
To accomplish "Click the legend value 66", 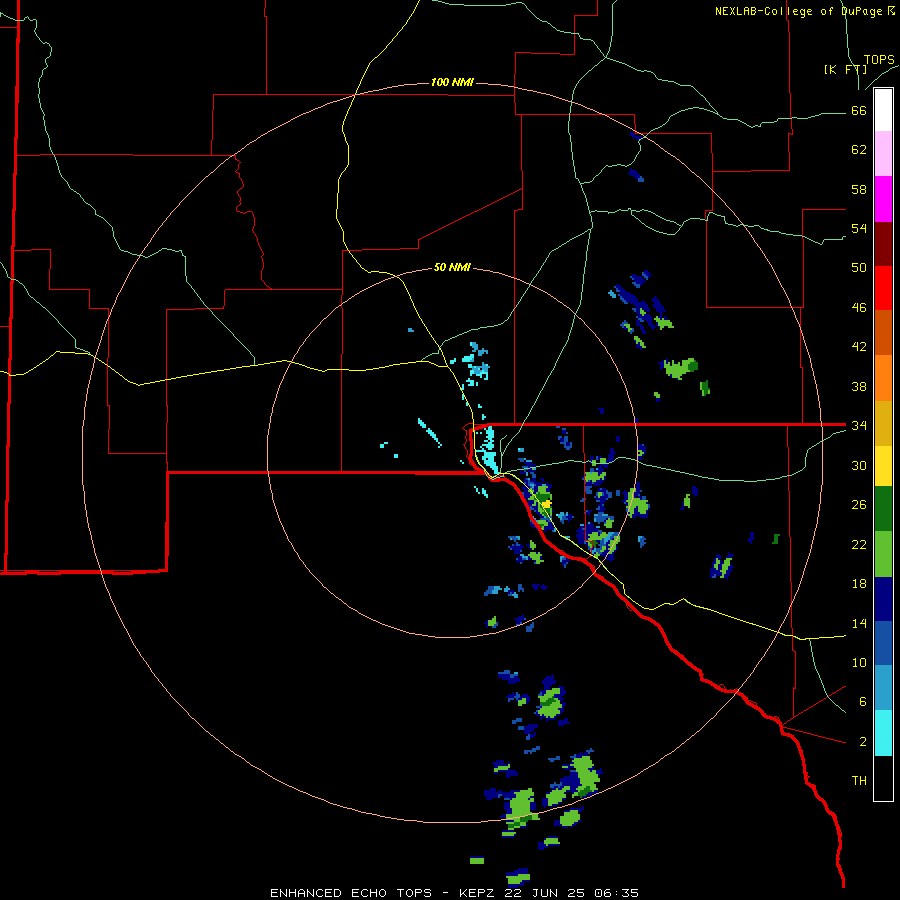I will (x=859, y=110).
